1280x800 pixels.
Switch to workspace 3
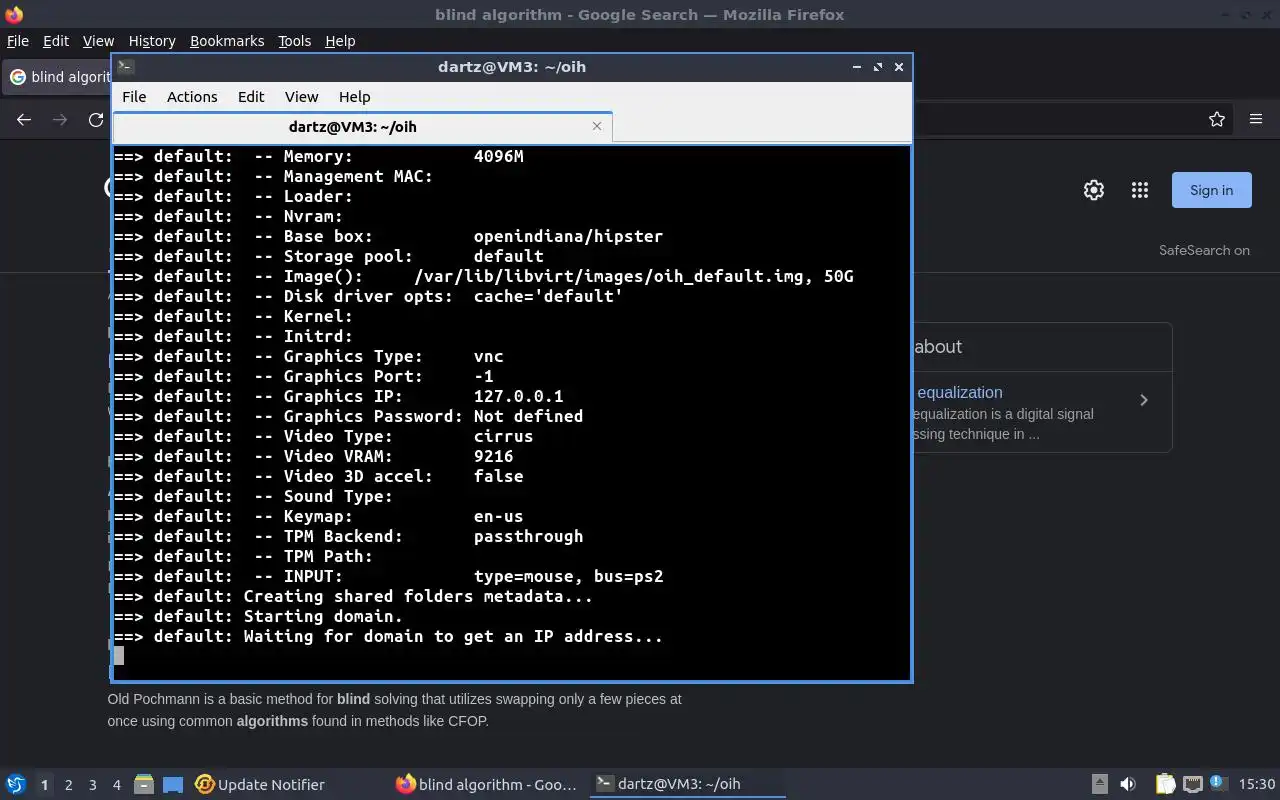click(x=92, y=785)
